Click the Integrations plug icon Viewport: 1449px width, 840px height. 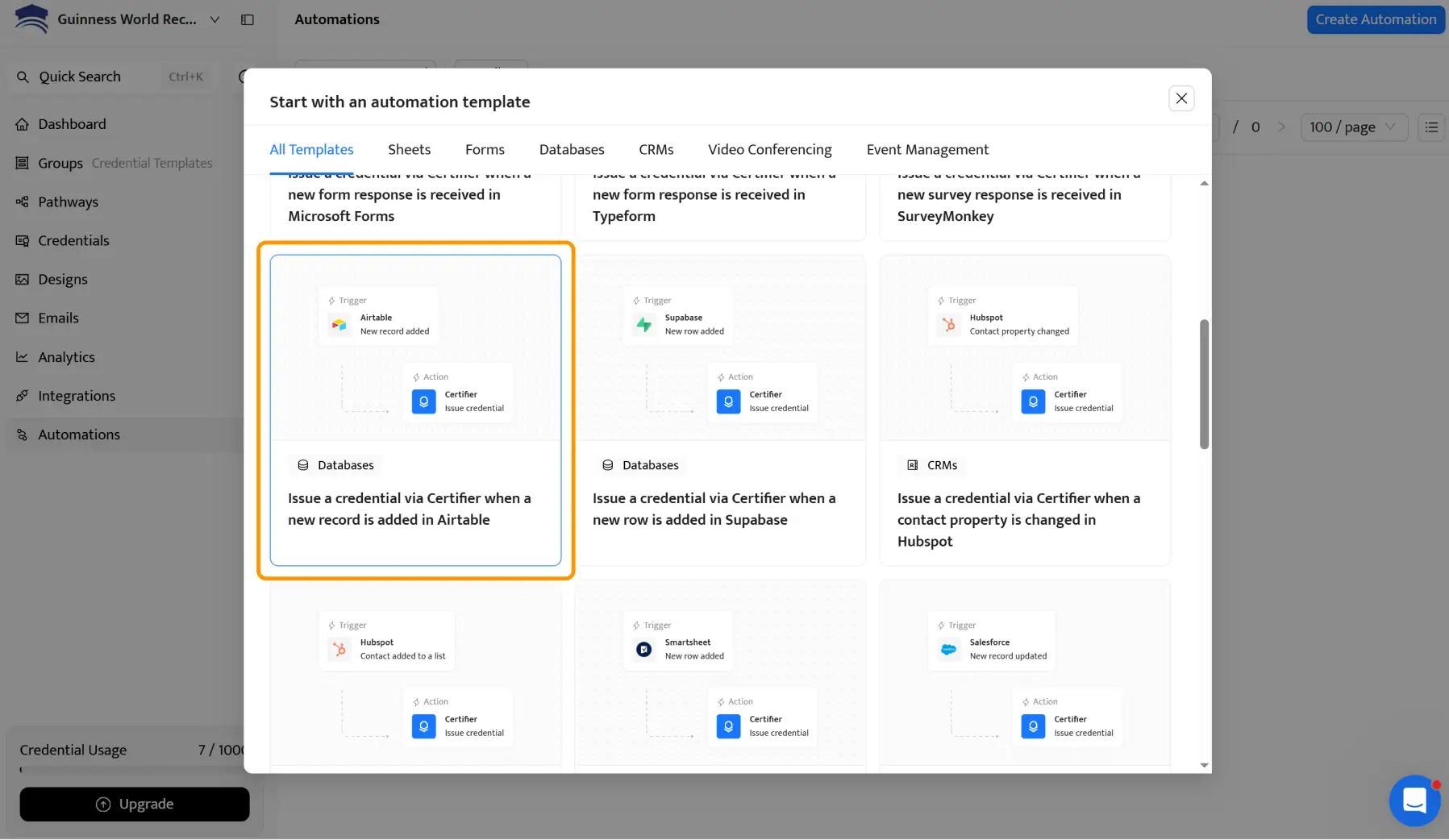(x=22, y=396)
